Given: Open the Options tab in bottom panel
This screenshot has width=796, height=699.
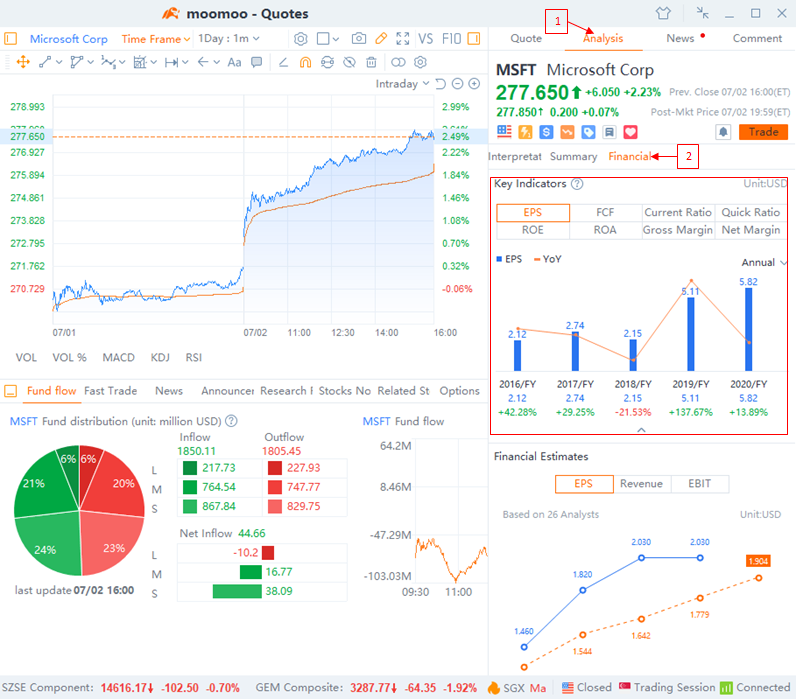Looking at the screenshot, I should point(459,391).
